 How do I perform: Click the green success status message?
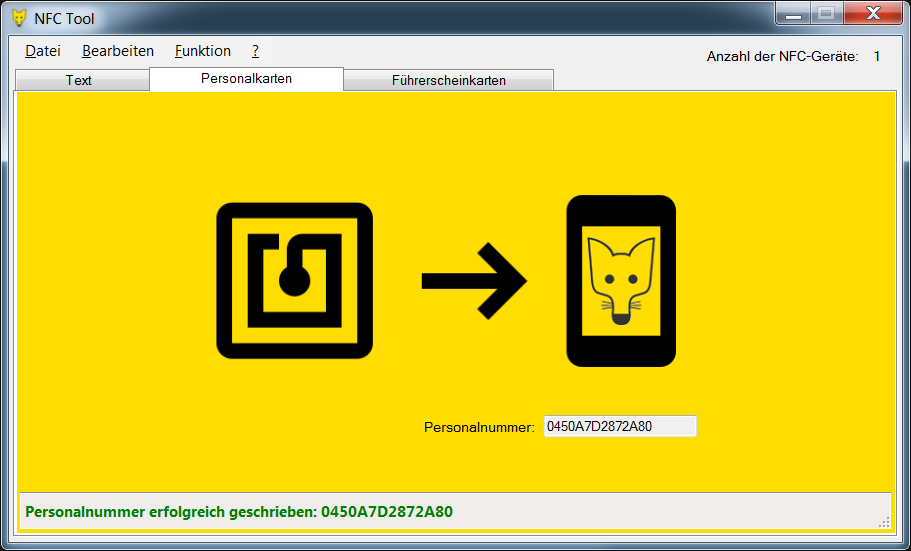coord(239,512)
